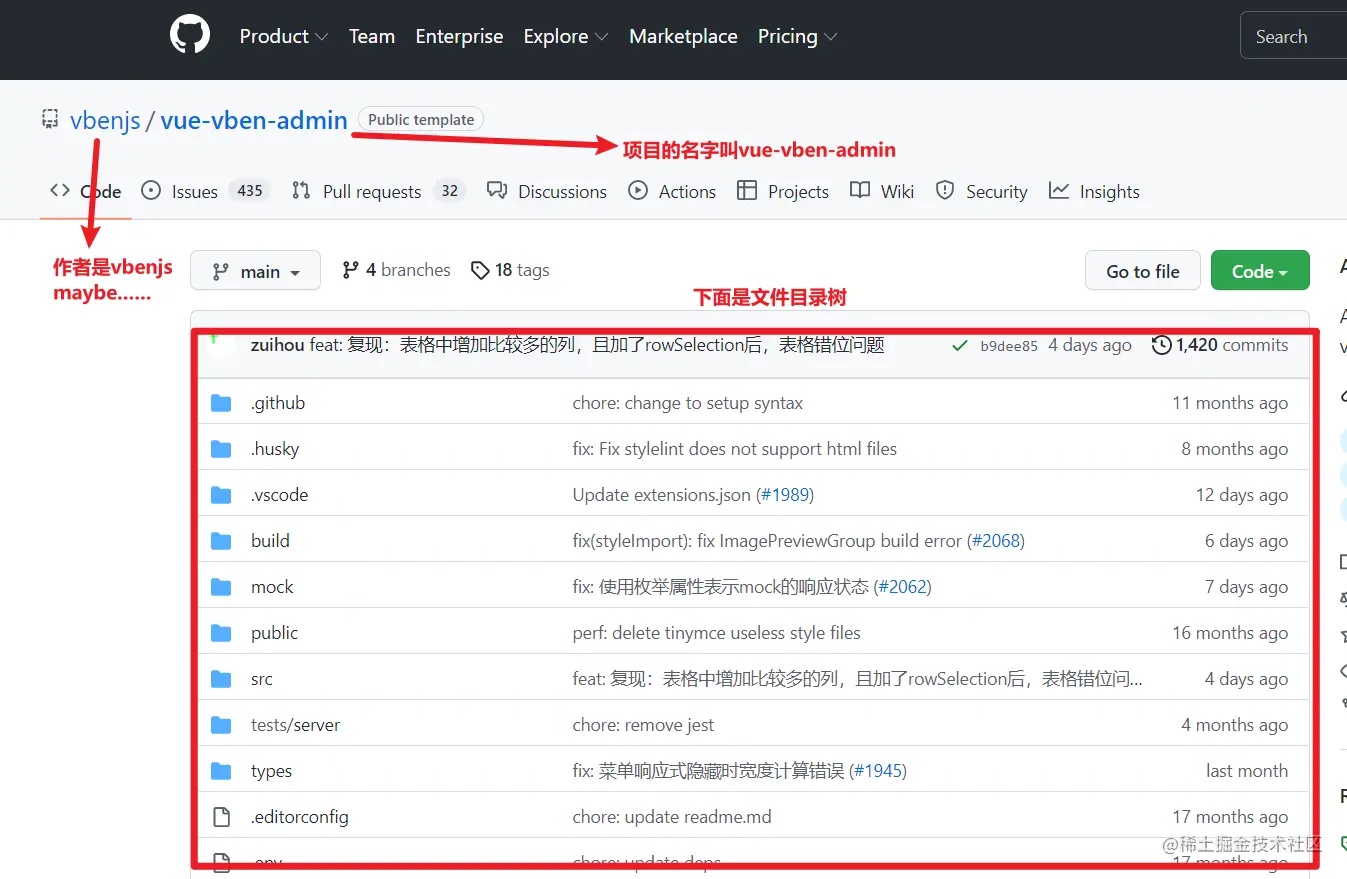
Task: Open the .husky folder
Action: coord(275,449)
